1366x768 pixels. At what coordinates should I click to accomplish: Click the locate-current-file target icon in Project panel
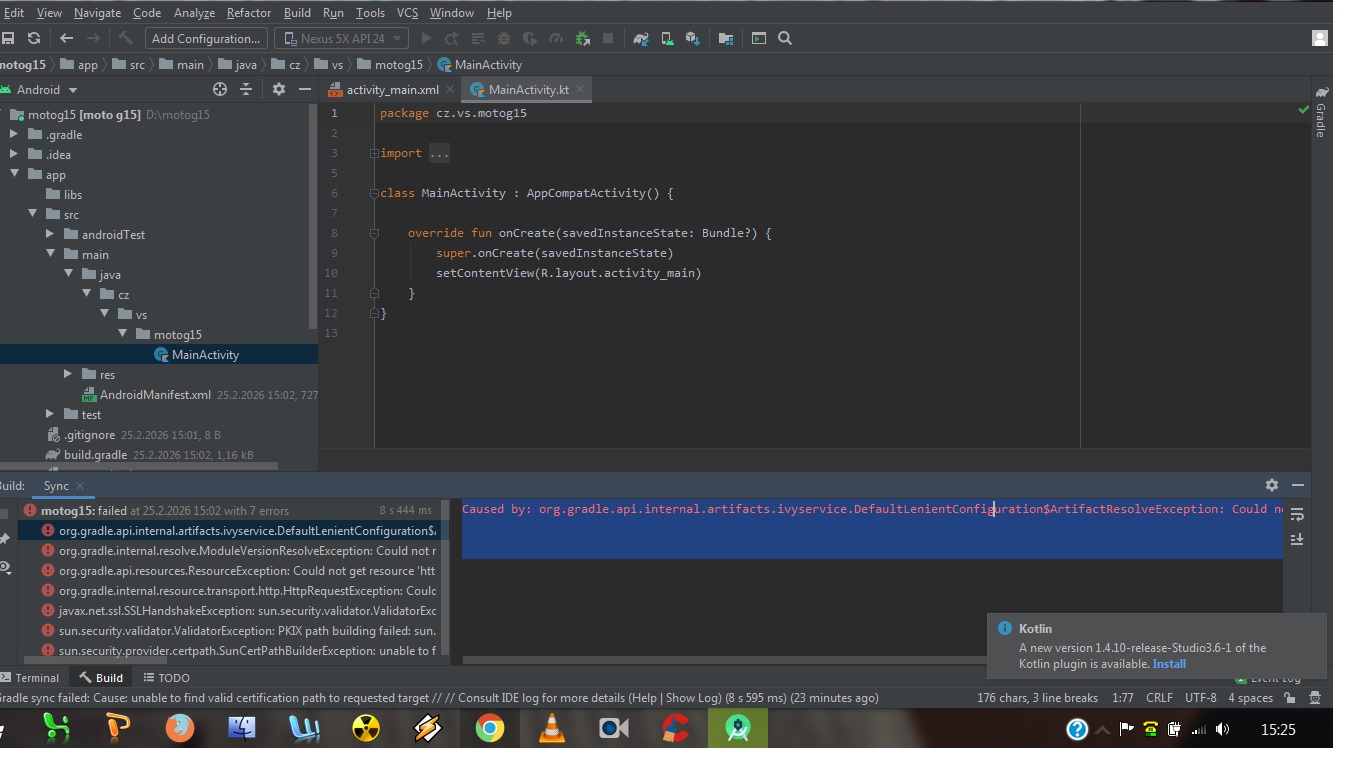[220, 89]
